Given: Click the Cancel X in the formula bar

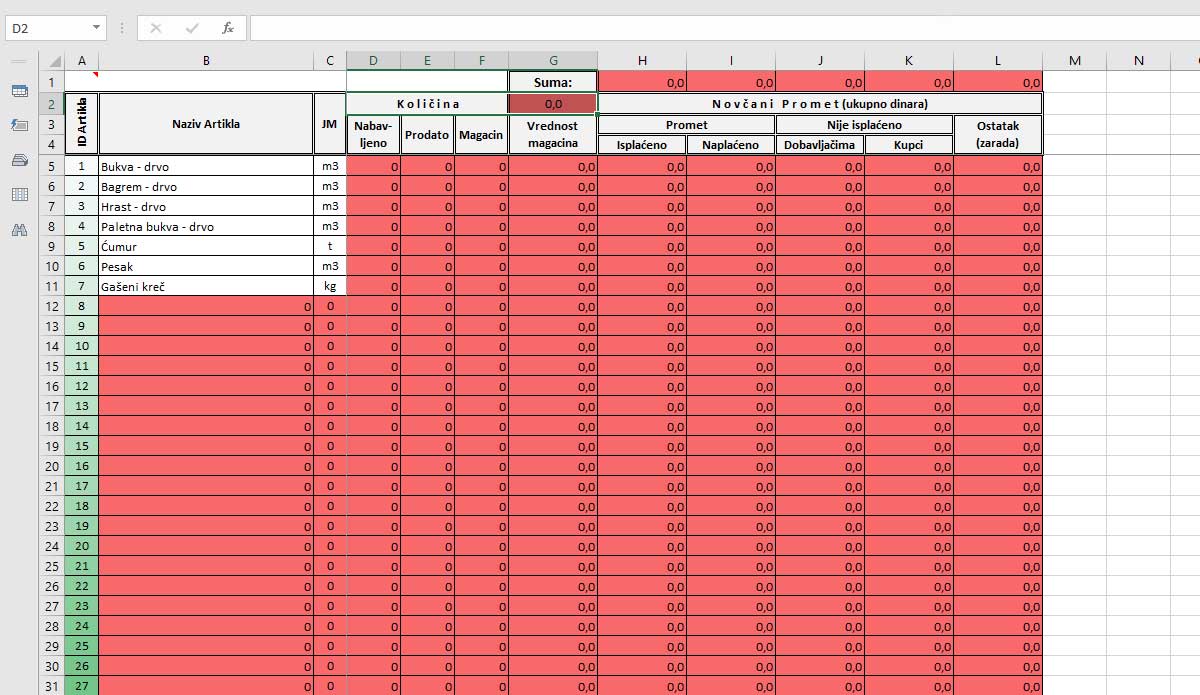Looking at the screenshot, I should [x=156, y=28].
